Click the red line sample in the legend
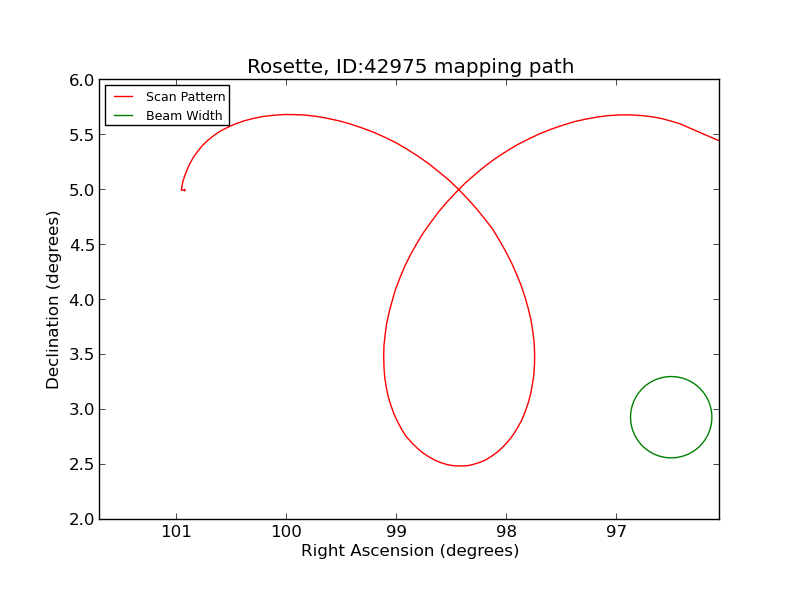 pos(123,97)
